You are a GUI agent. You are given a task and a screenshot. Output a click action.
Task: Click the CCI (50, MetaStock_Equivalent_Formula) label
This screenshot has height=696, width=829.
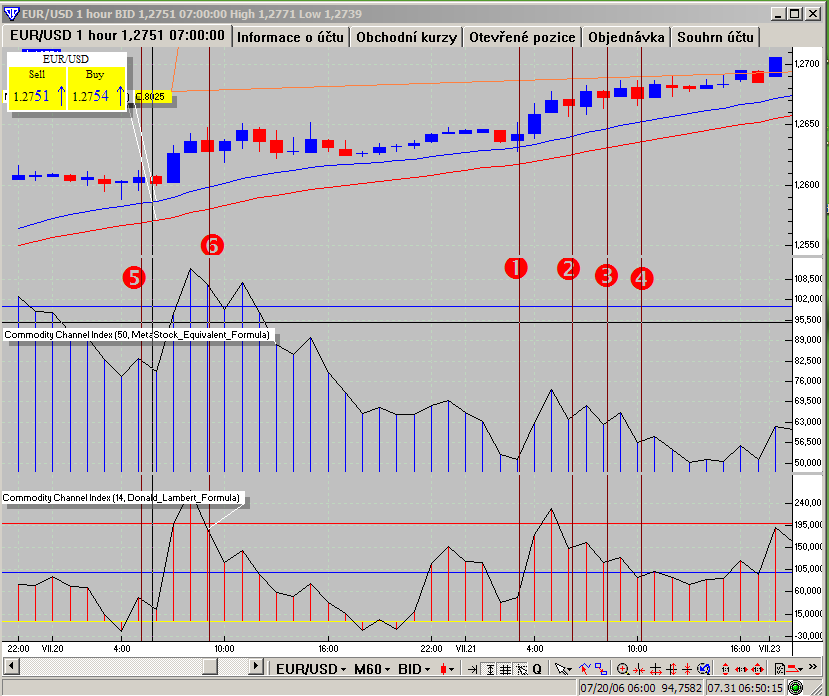pyautogui.click(x=137, y=335)
